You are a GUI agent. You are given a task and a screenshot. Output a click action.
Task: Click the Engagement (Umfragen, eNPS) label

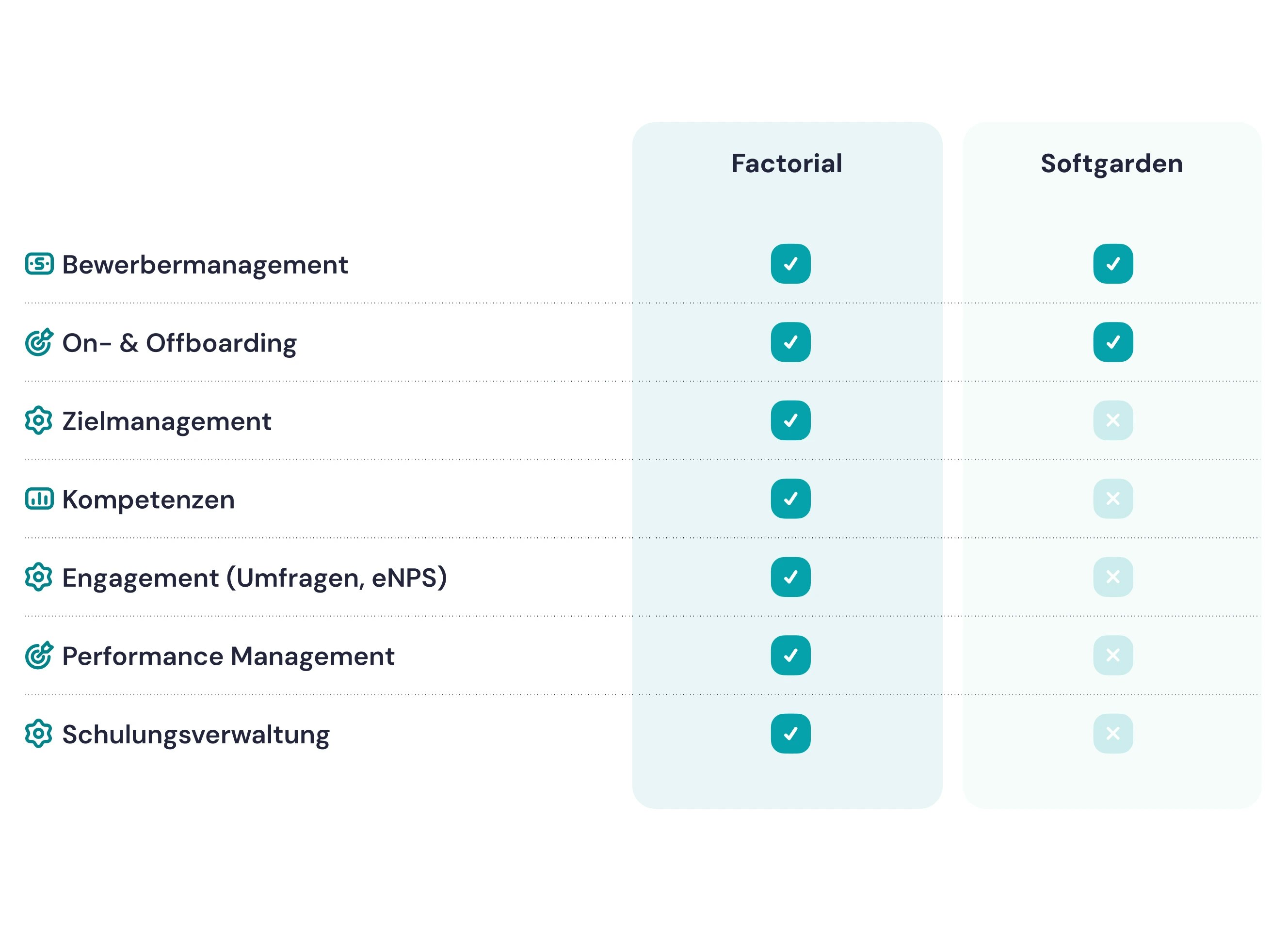click(255, 578)
